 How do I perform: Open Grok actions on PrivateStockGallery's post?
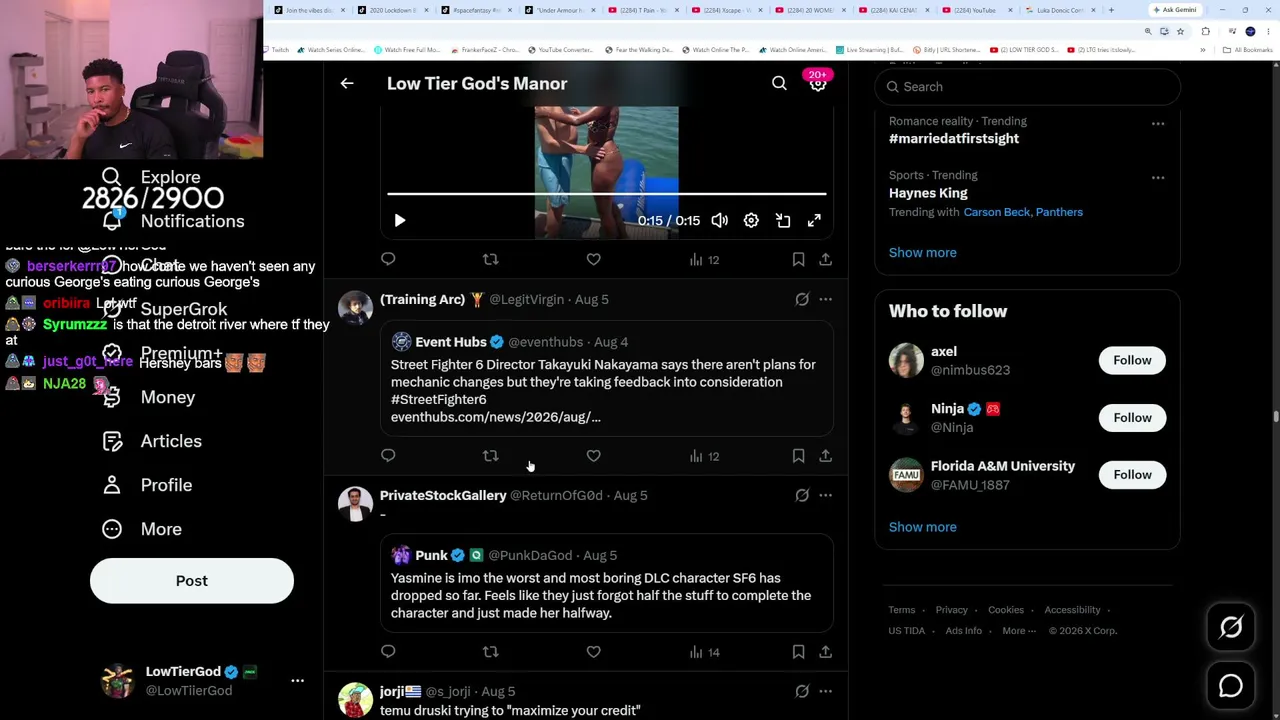coord(802,495)
